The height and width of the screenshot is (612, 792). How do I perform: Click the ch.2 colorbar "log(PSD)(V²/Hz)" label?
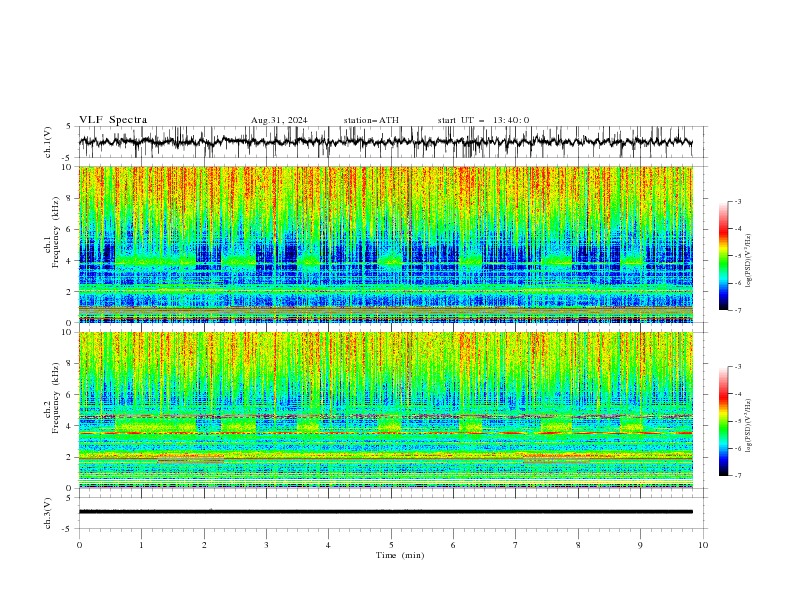[748, 426]
